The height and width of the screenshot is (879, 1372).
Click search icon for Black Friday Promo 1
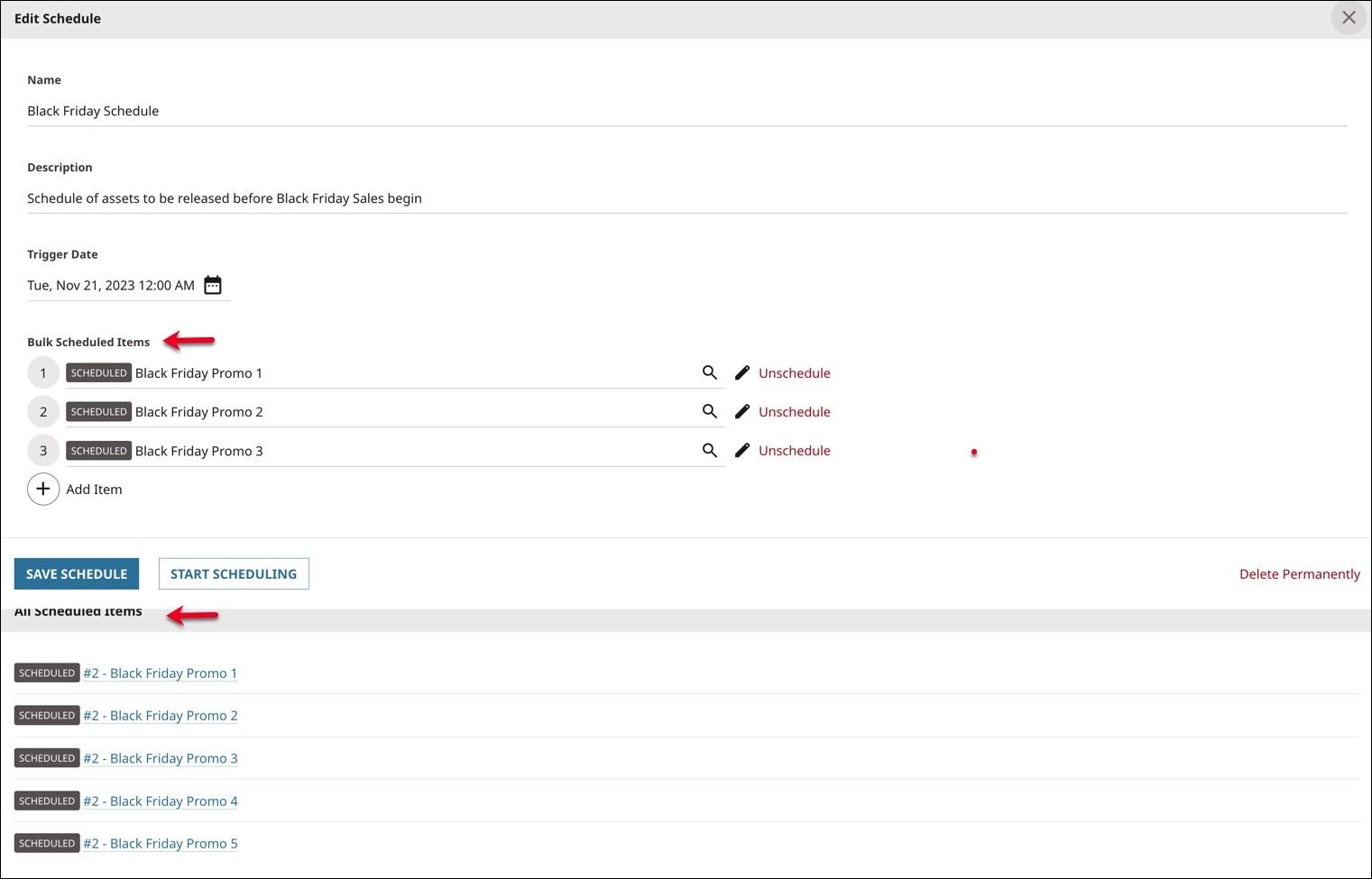[x=710, y=372]
